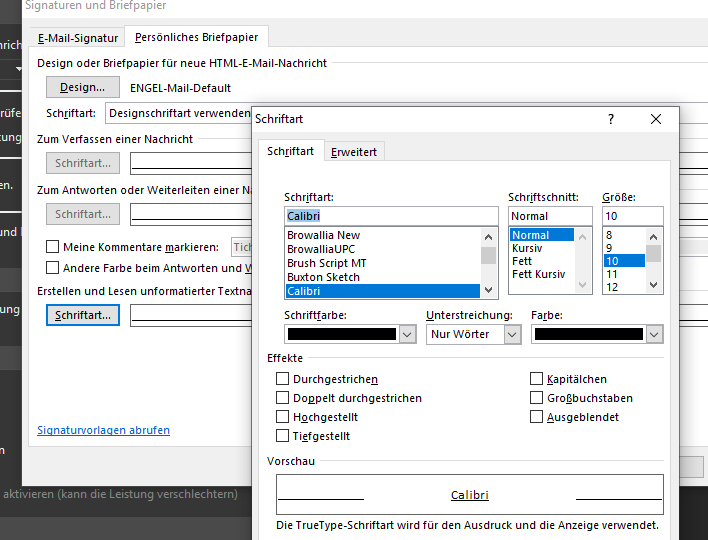Click the Schriftschnitt input field

[x=550, y=216]
